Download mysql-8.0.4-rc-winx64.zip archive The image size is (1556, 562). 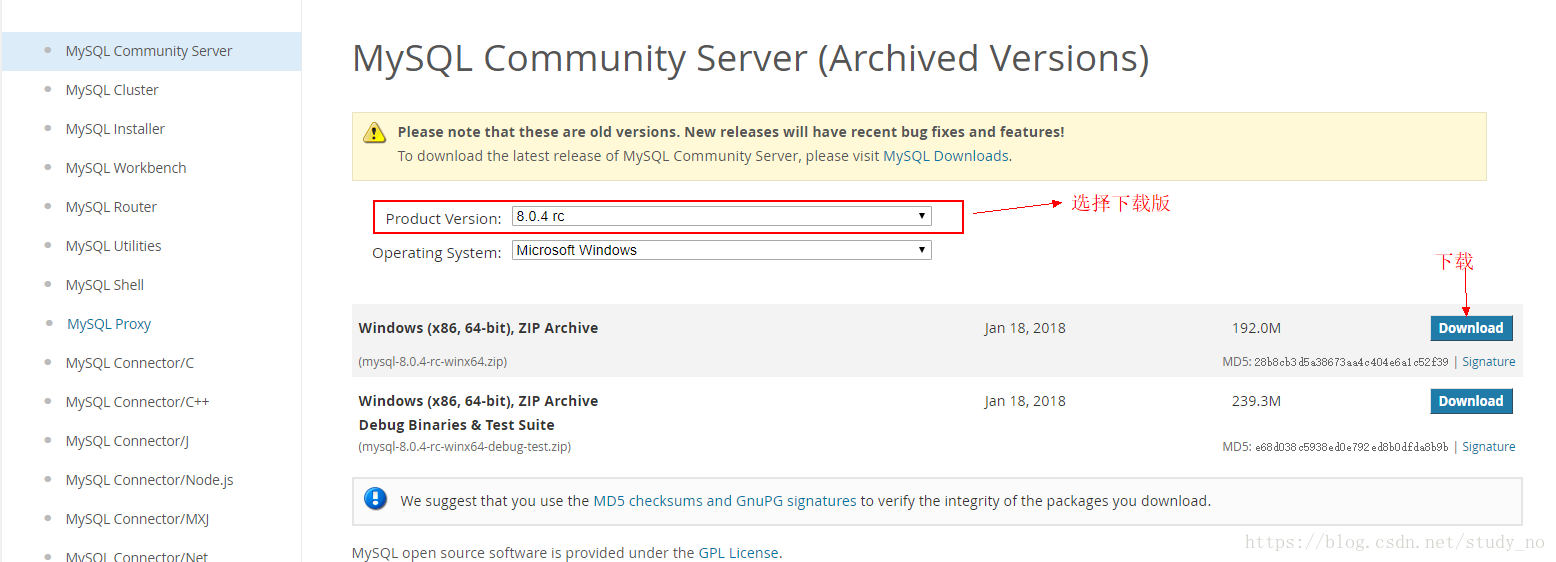click(1471, 328)
